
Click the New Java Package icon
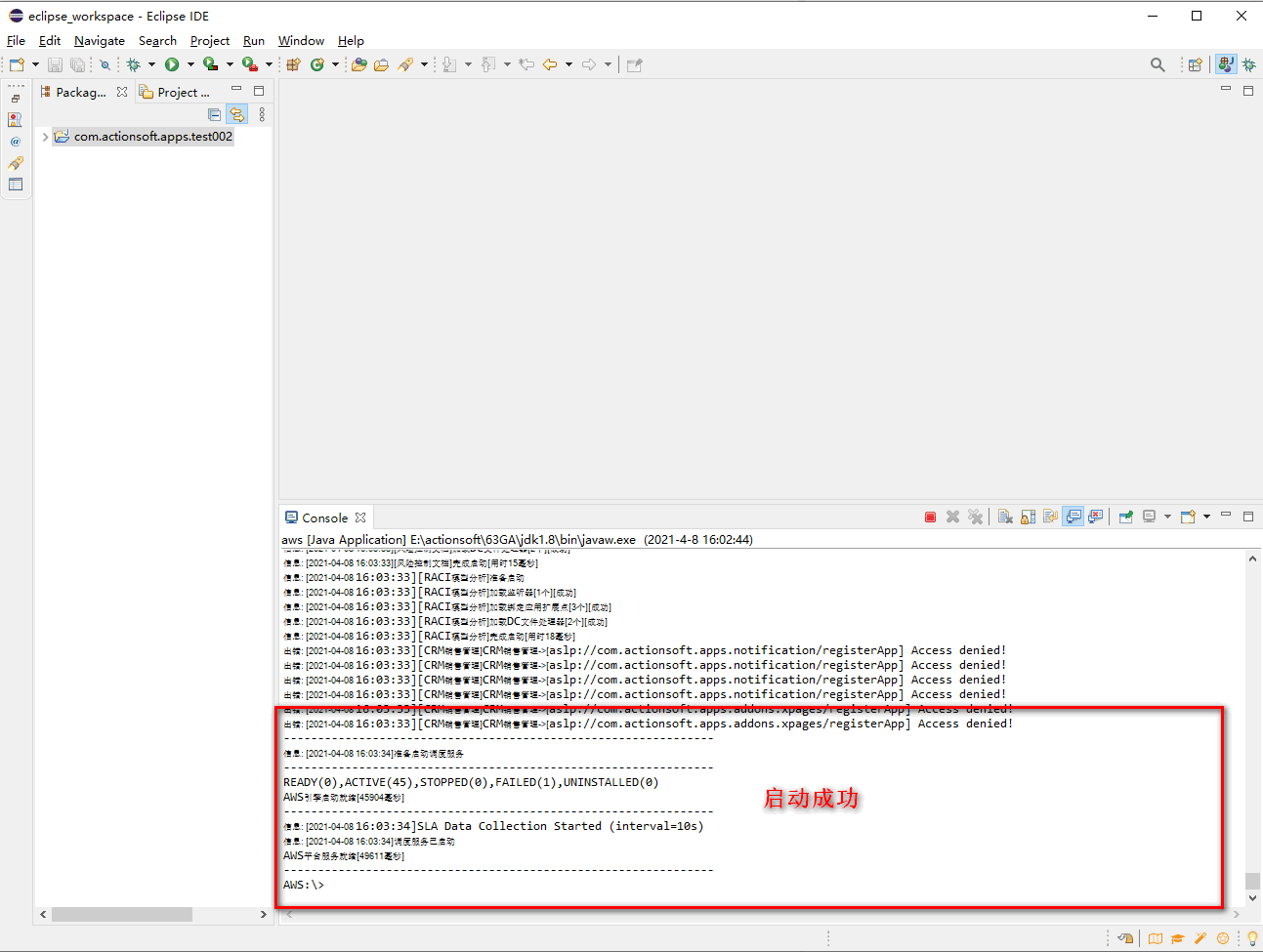(x=293, y=65)
